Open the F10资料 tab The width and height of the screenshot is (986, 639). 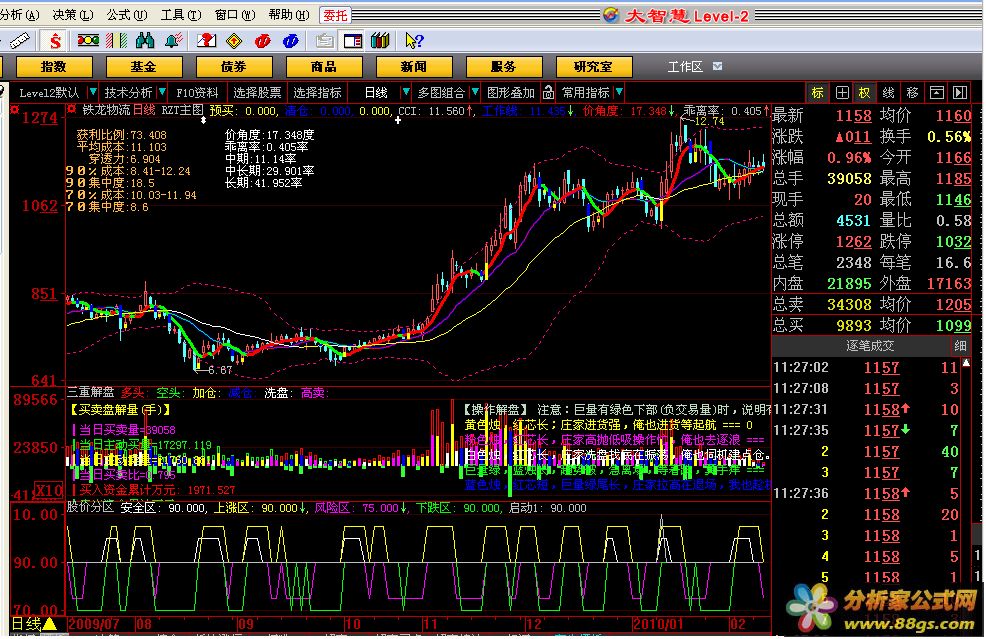point(197,92)
